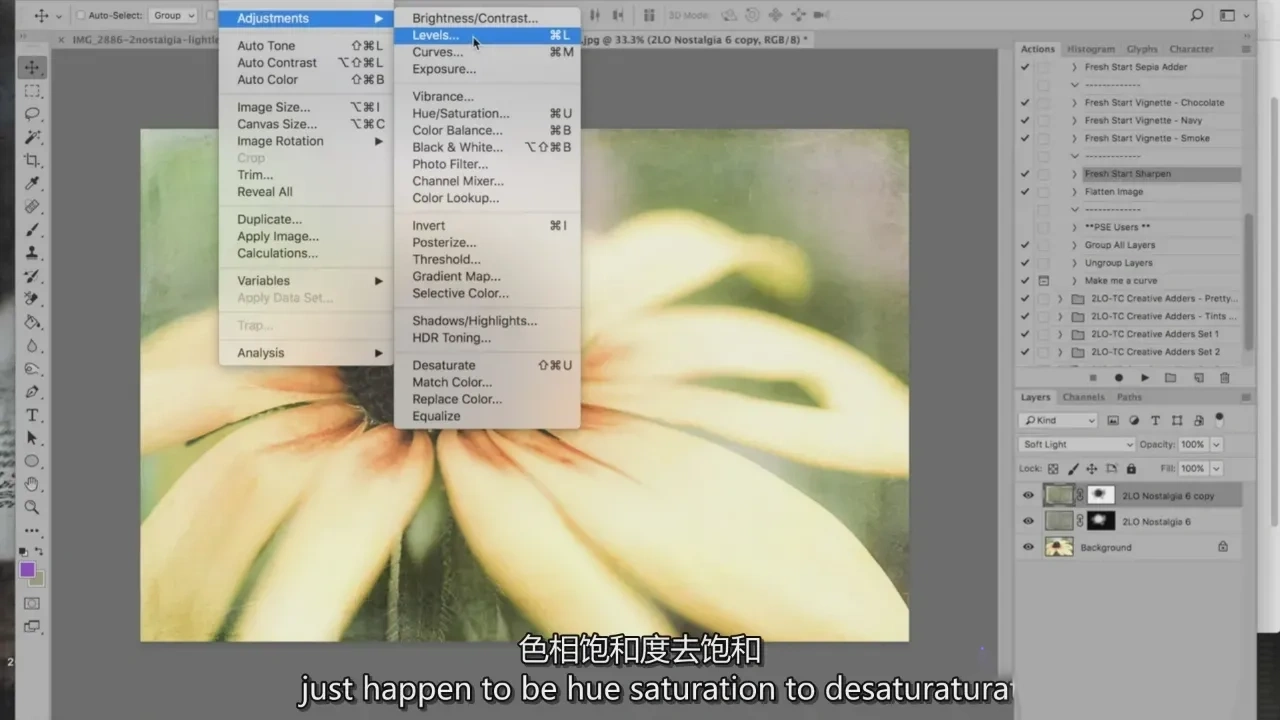Toggle the Auto-Select checkbox
1280x720 pixels.
pos(80,16)
